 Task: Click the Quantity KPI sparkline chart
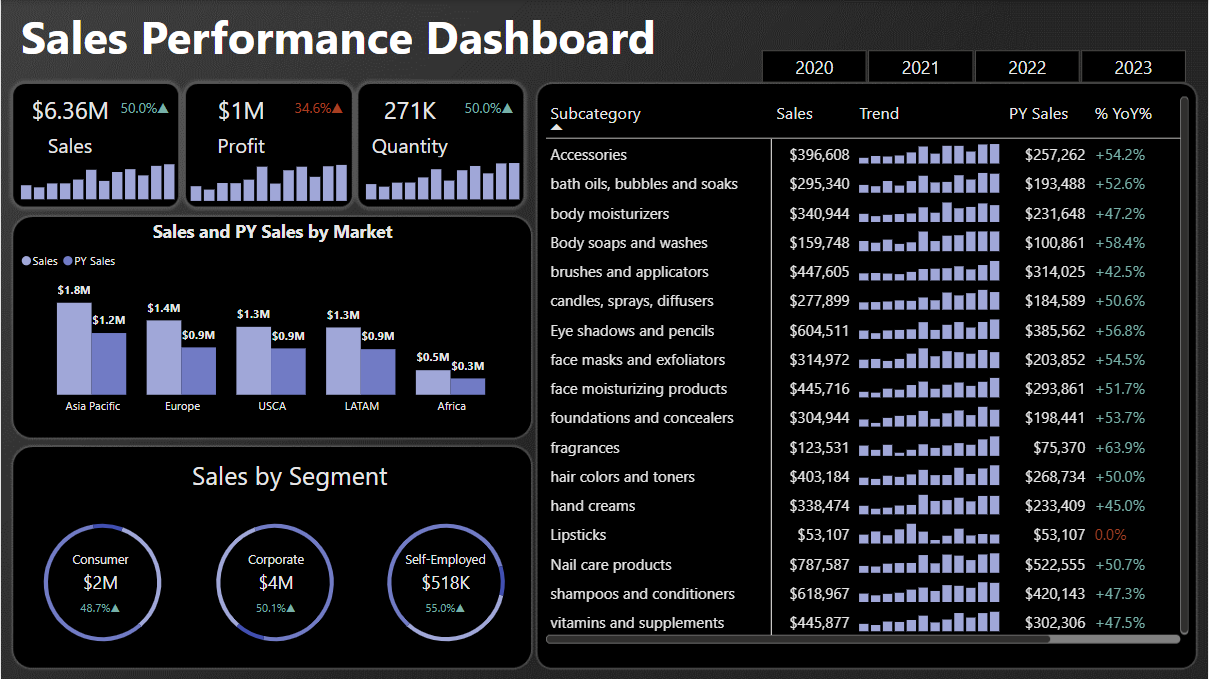442,181
